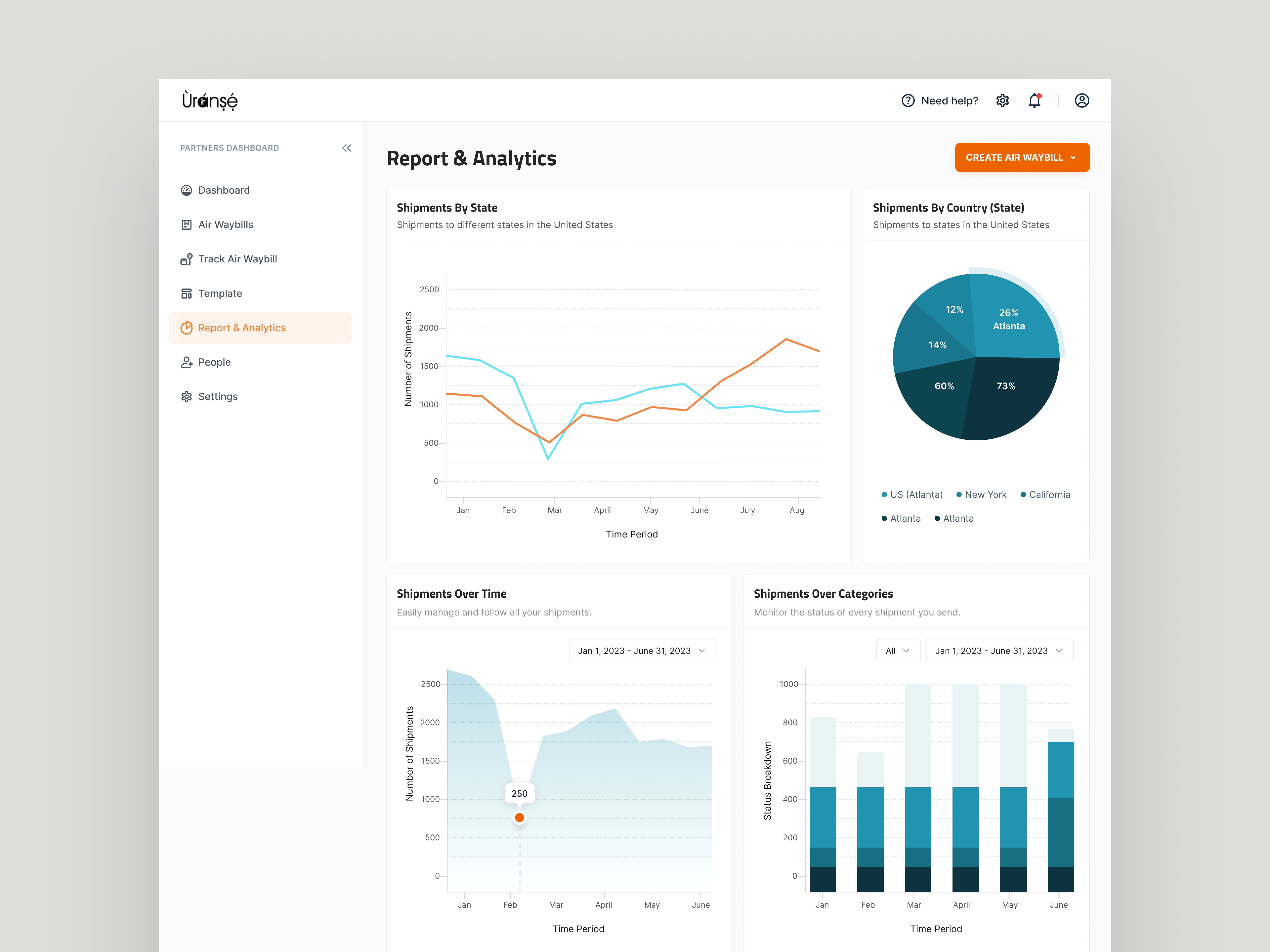Click the US (Atlanta) legend item
The image size is (1270, 952).
pyautogui.click(x=912, y=495)
